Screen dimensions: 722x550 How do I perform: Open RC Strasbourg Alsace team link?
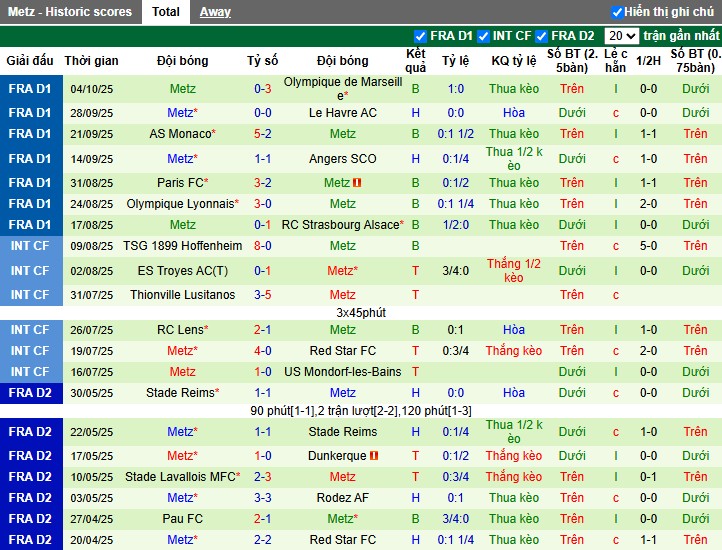point(341,225)
